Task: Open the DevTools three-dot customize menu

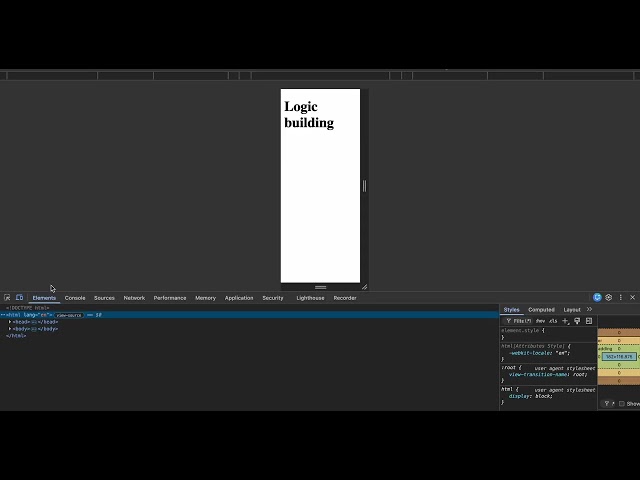Action: tap(620, 298)
